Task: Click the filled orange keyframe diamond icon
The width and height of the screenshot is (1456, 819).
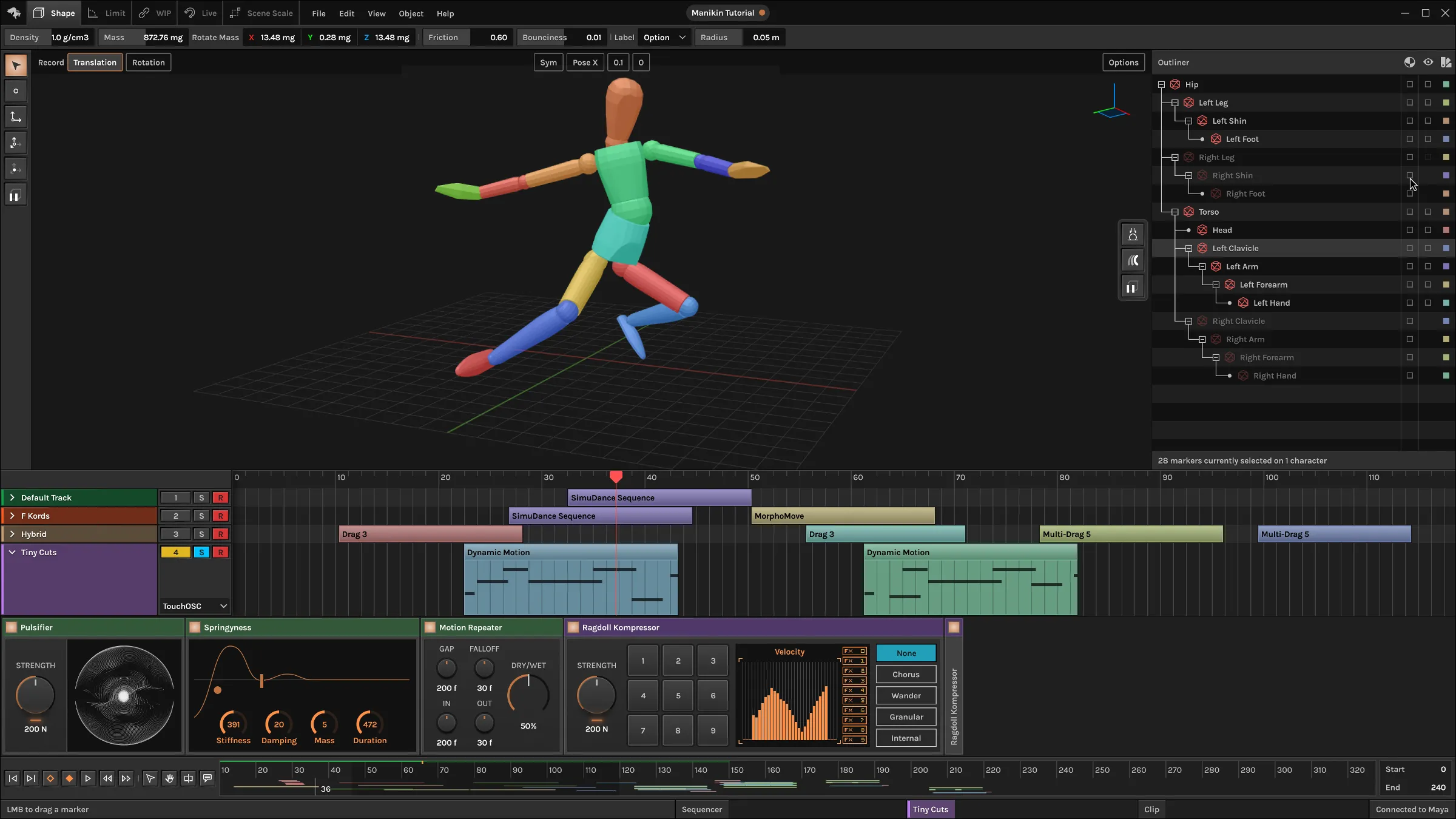Action: (x=69, y=778)
